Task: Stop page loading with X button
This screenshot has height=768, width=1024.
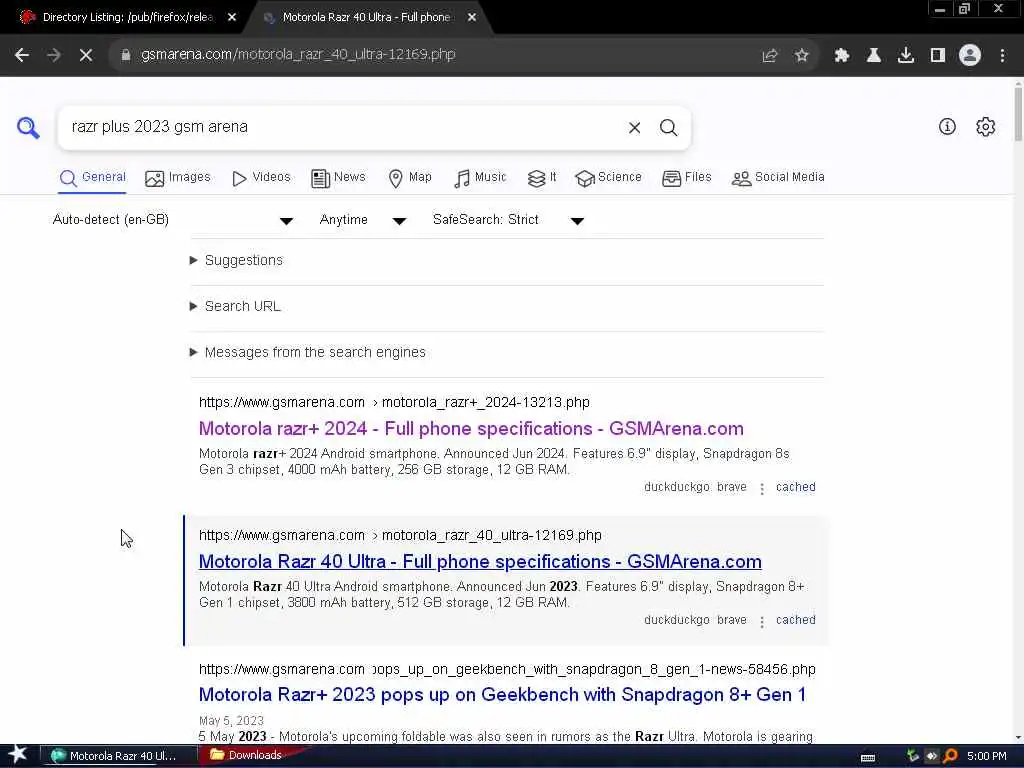Action: (86, 55)
